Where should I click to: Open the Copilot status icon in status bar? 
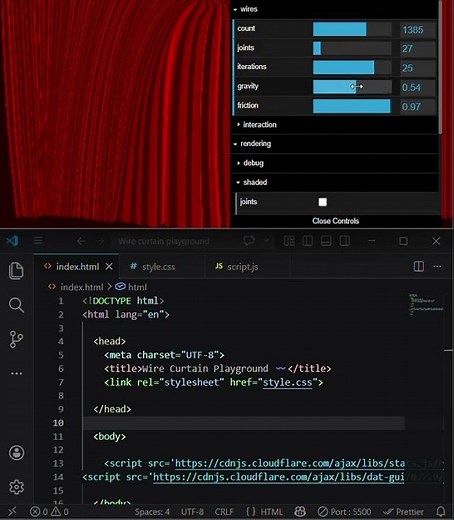pos(300,512)
